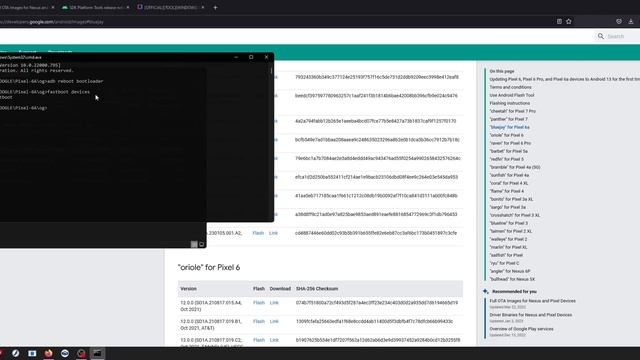
Task: Click Flash for oriole SD1A.210817.019.B1 AT&T
Action: pyautogui.click(x=259, y=321)
